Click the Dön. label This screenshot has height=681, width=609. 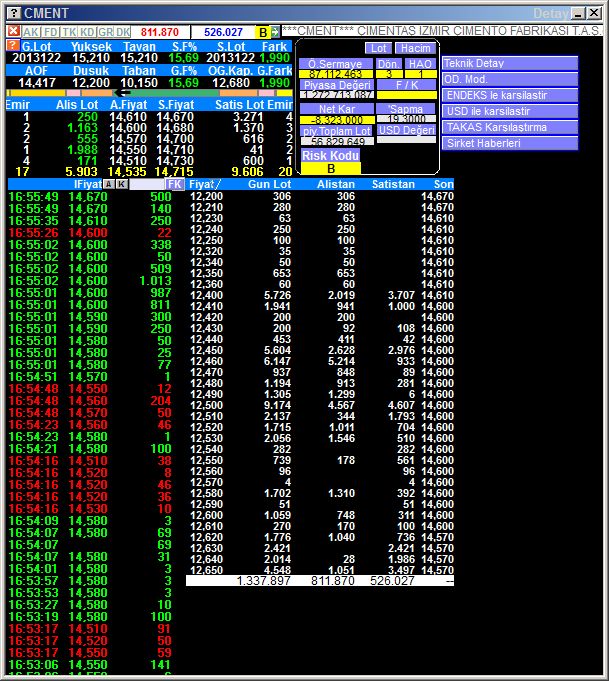[x=388, y=64]
